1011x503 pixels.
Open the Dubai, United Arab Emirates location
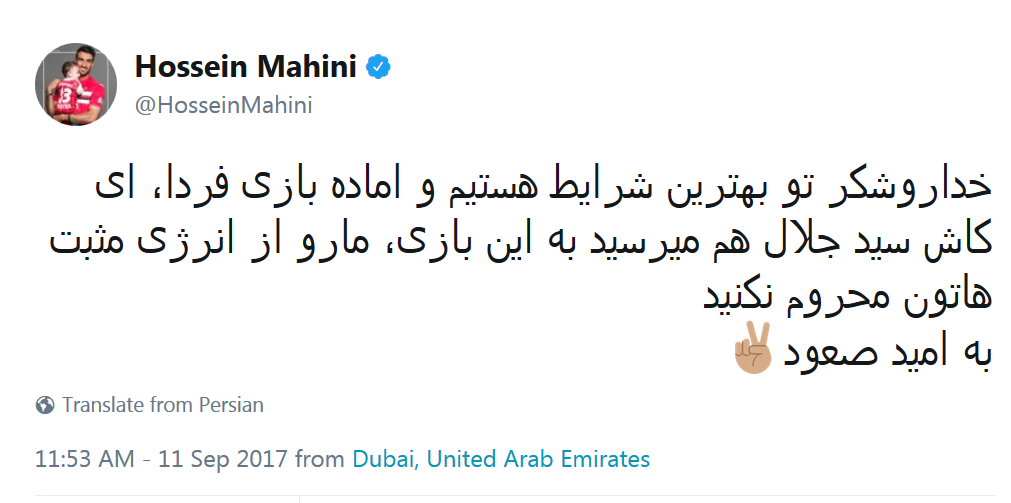pyautogui.click(x=501, y=459)
